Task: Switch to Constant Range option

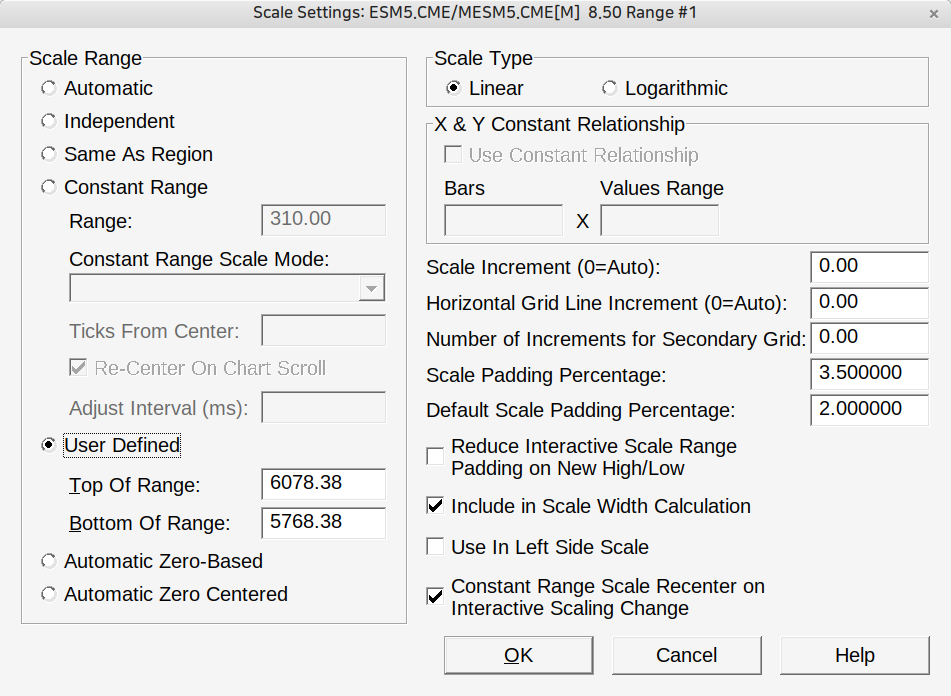Action: coord(49,187)
